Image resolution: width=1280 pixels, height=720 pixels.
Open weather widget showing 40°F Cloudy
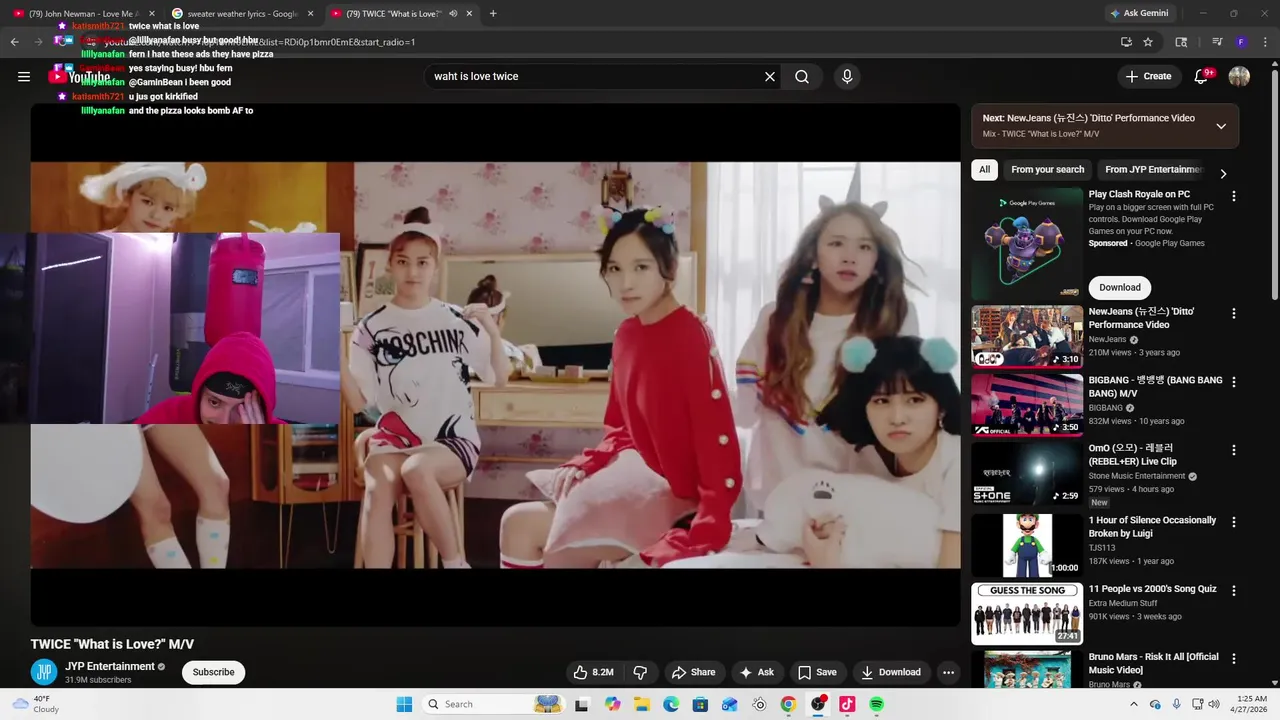[x=35, y=704]
